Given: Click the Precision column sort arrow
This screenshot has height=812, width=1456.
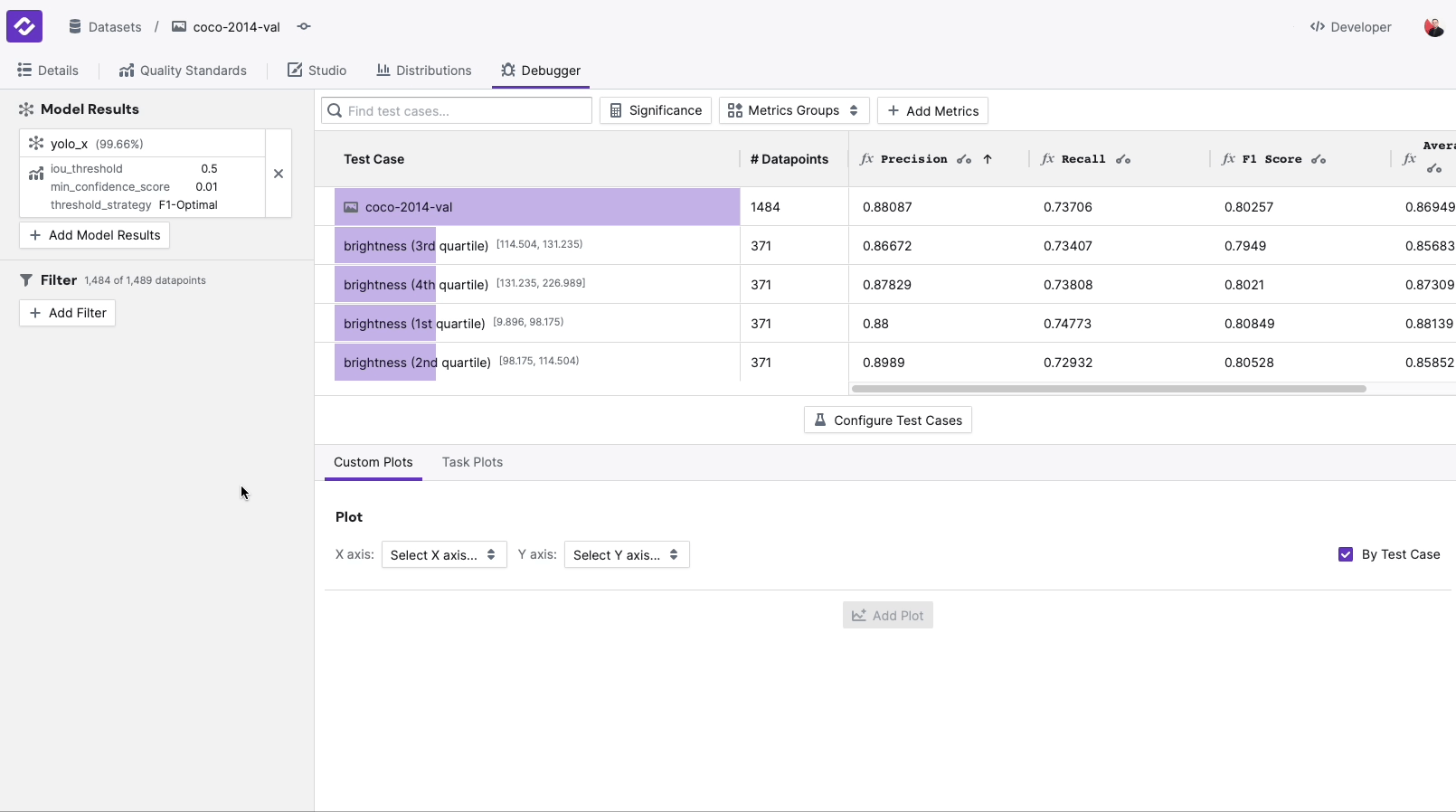Looking at the screenshot, I should coord(988,159).
